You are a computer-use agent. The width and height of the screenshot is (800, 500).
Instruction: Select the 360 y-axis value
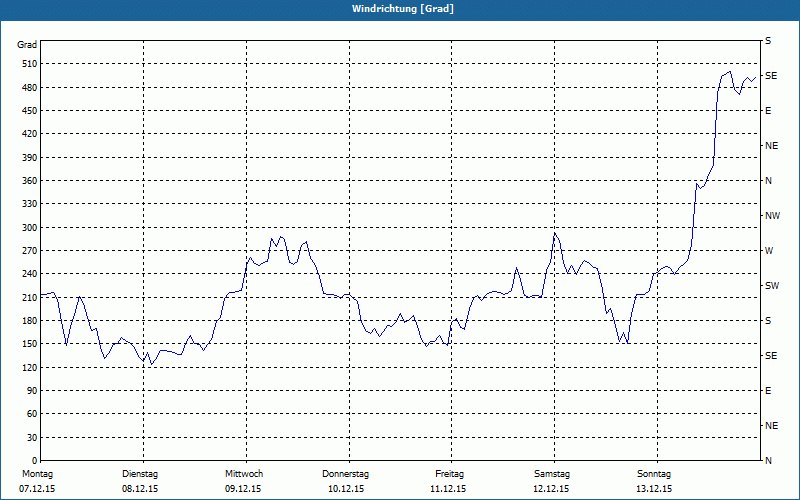[x=30, y=181]
